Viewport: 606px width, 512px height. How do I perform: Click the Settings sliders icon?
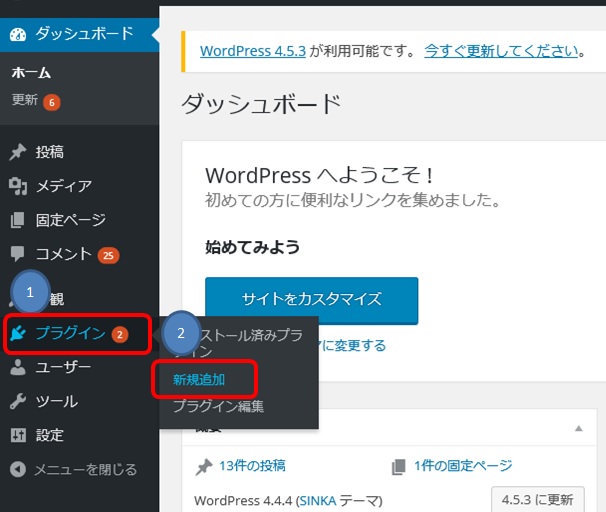click(18, 435)
